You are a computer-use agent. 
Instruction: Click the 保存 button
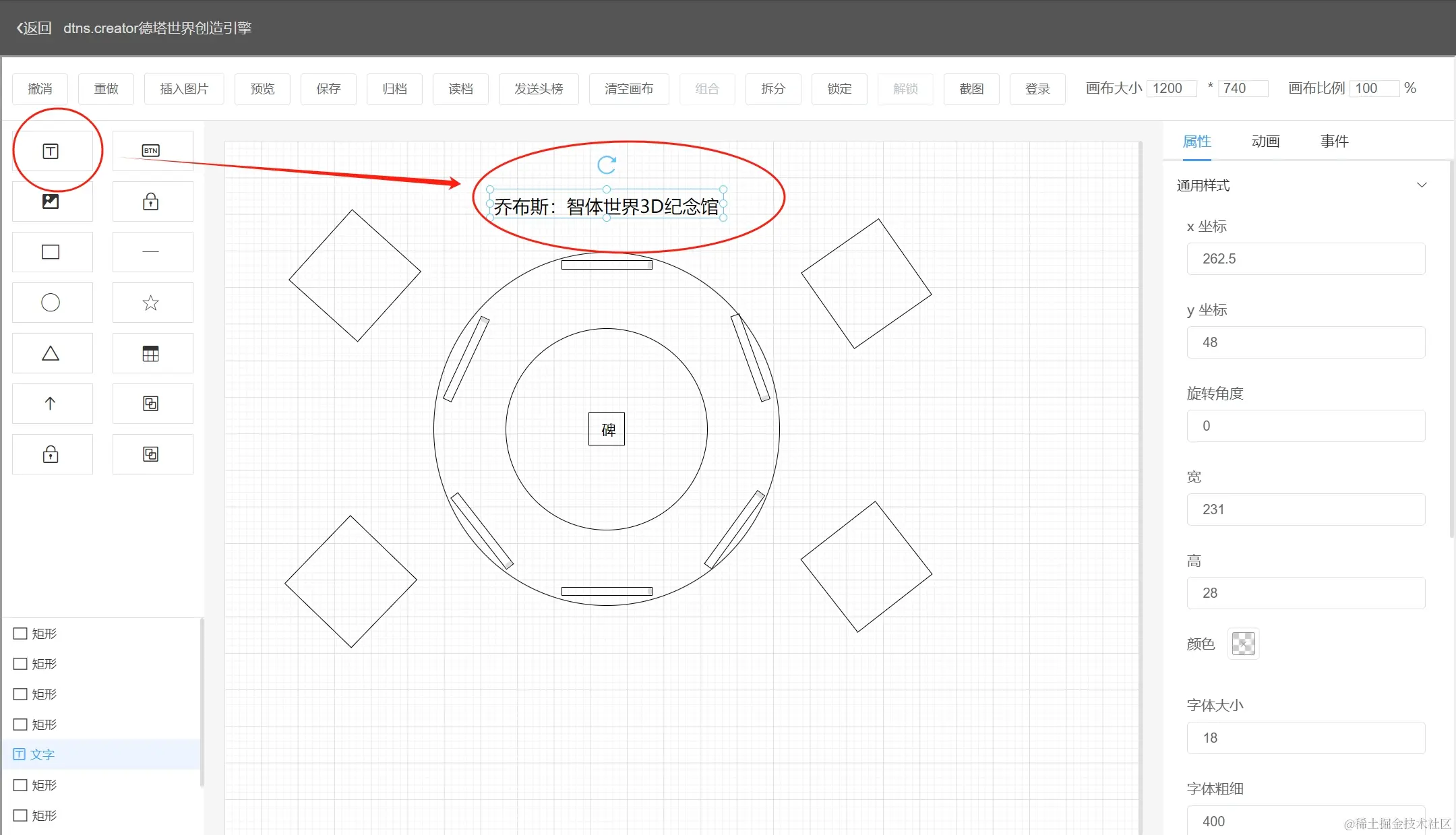pos(328,89)
